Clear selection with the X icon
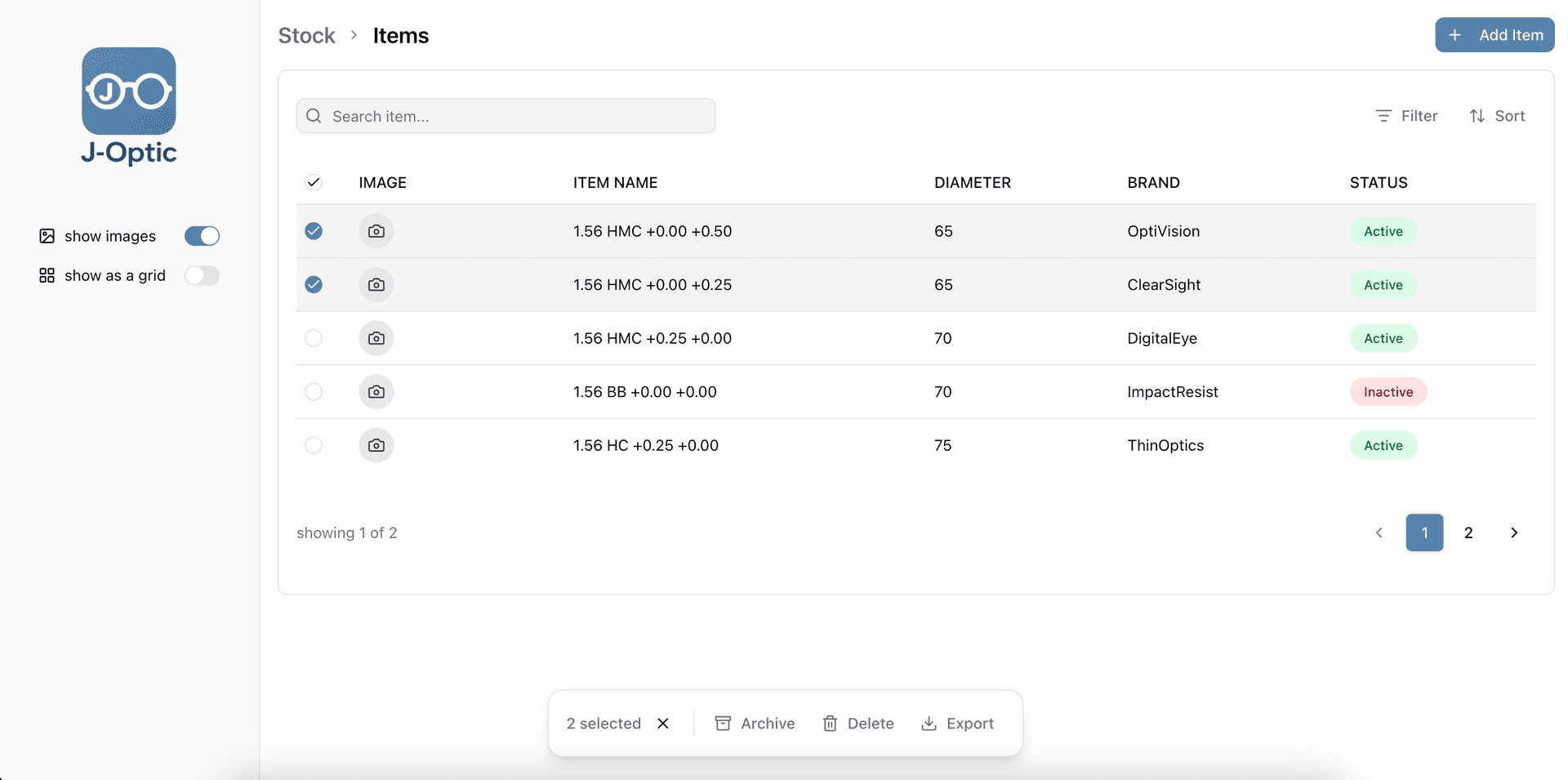The width and height of the screenshot is (1568, 780). point(663,724)
